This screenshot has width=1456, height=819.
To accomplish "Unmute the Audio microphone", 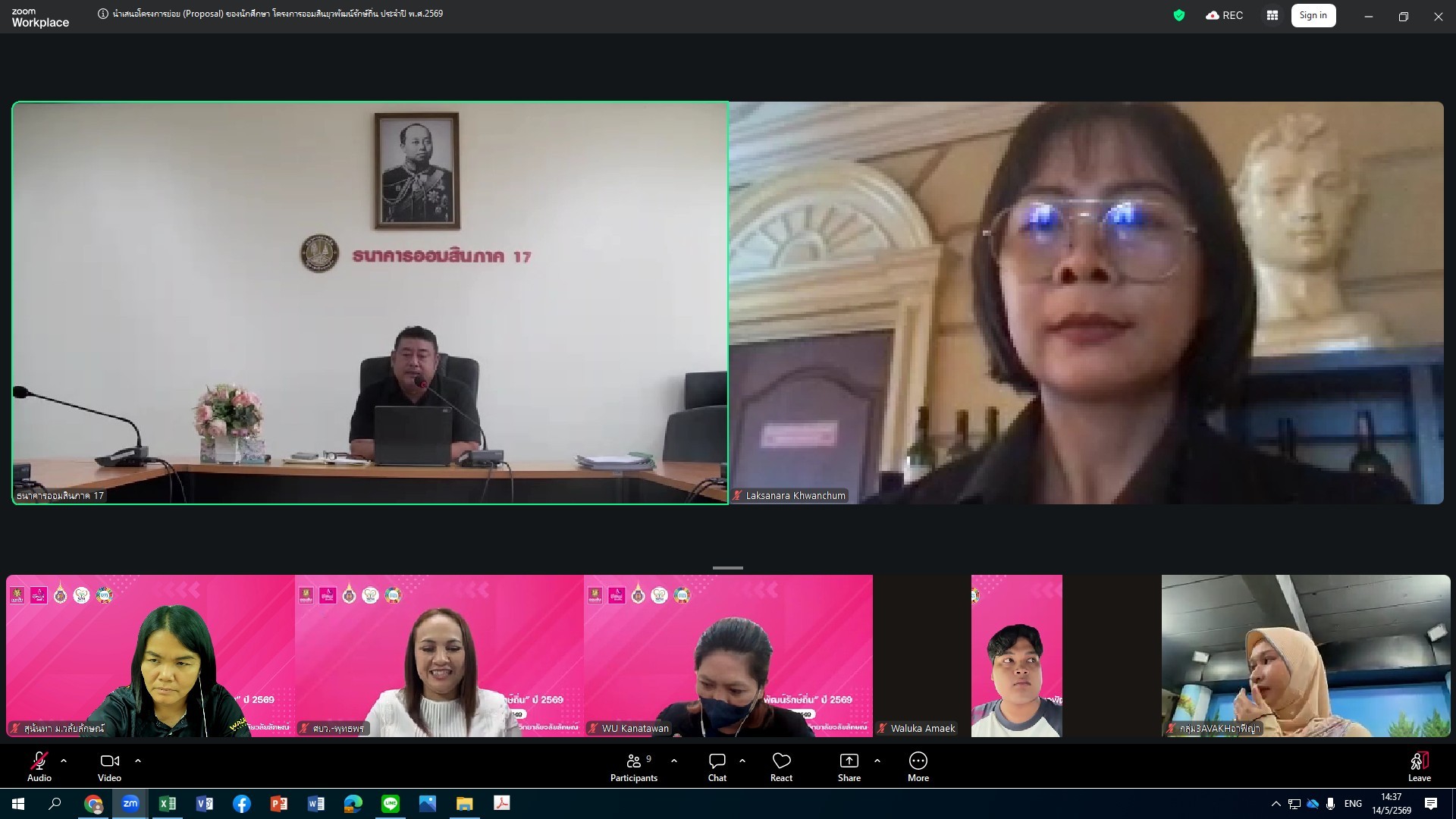I will click(x=39, y=767).
